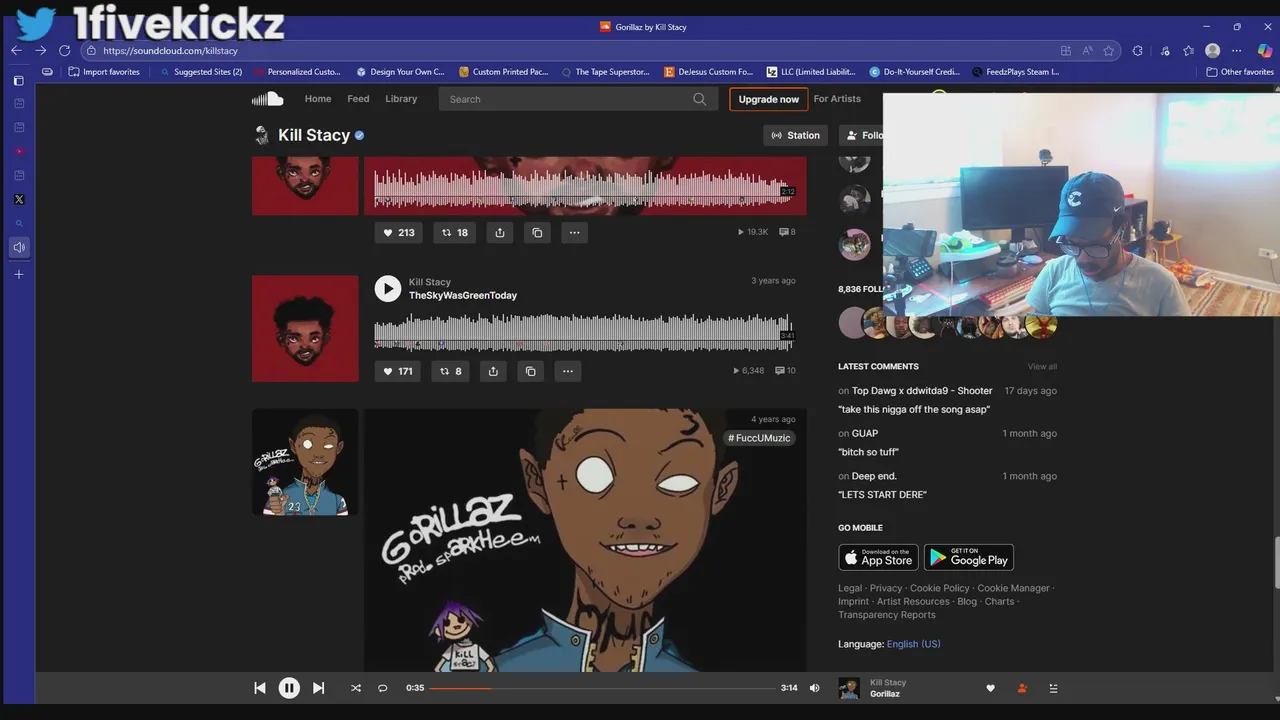Image resolution: width=1280 pixels, height=720 pixels.
Task: Open Import favorites bookmark
Action: [104, 72]
